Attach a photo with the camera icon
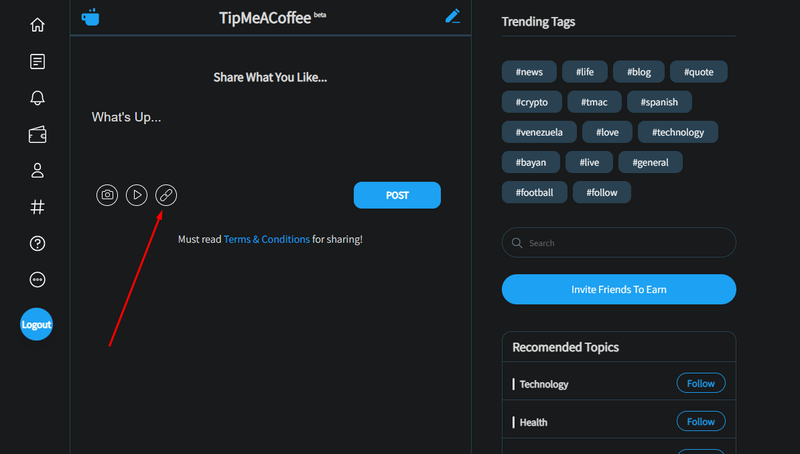This screenshot has height=454, width=800. (107, 195)
